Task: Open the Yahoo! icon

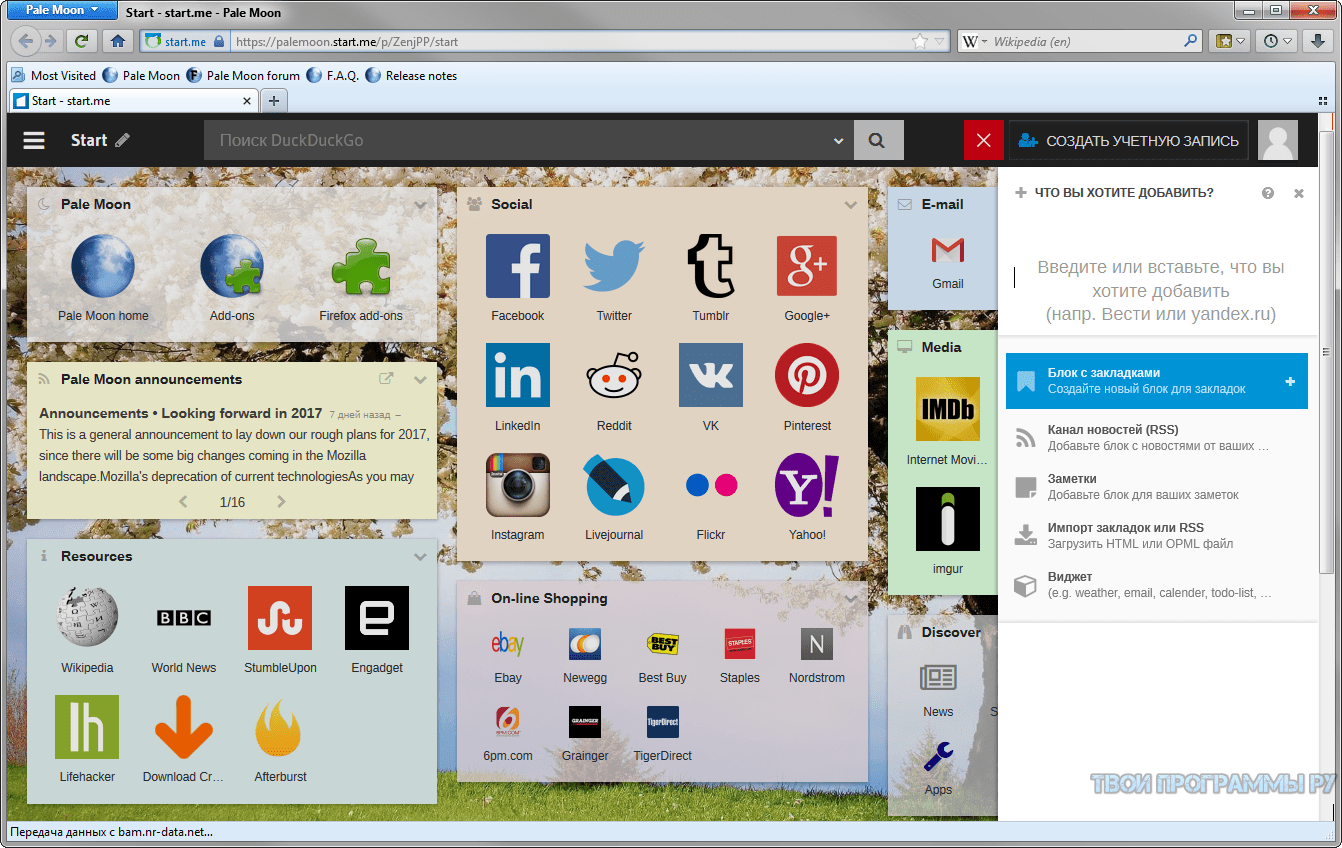Action: pos(807,485)
